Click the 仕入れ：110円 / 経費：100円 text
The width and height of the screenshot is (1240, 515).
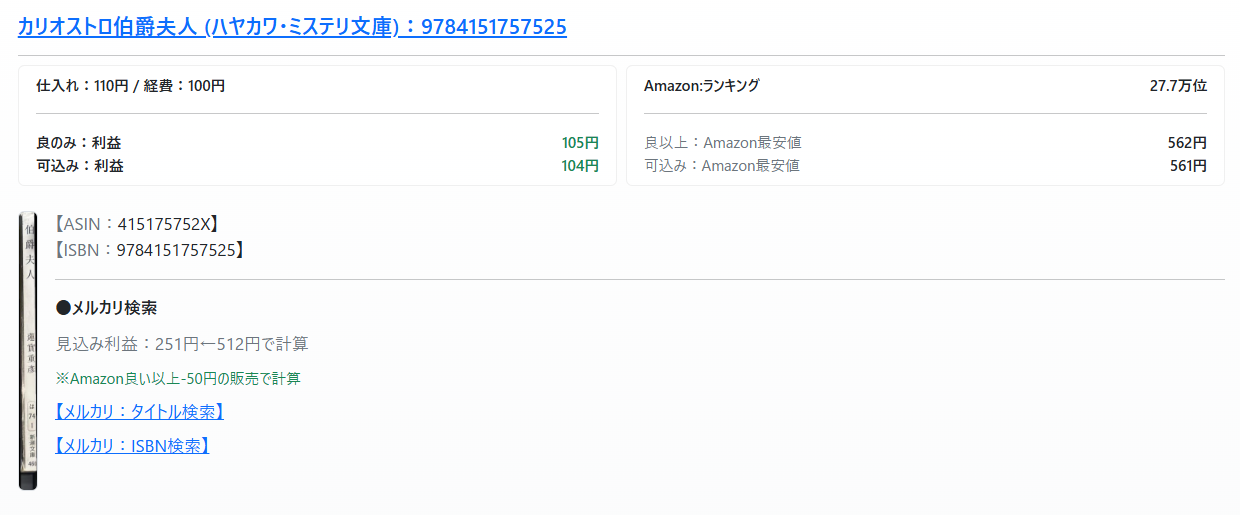(x=130, y=86)
